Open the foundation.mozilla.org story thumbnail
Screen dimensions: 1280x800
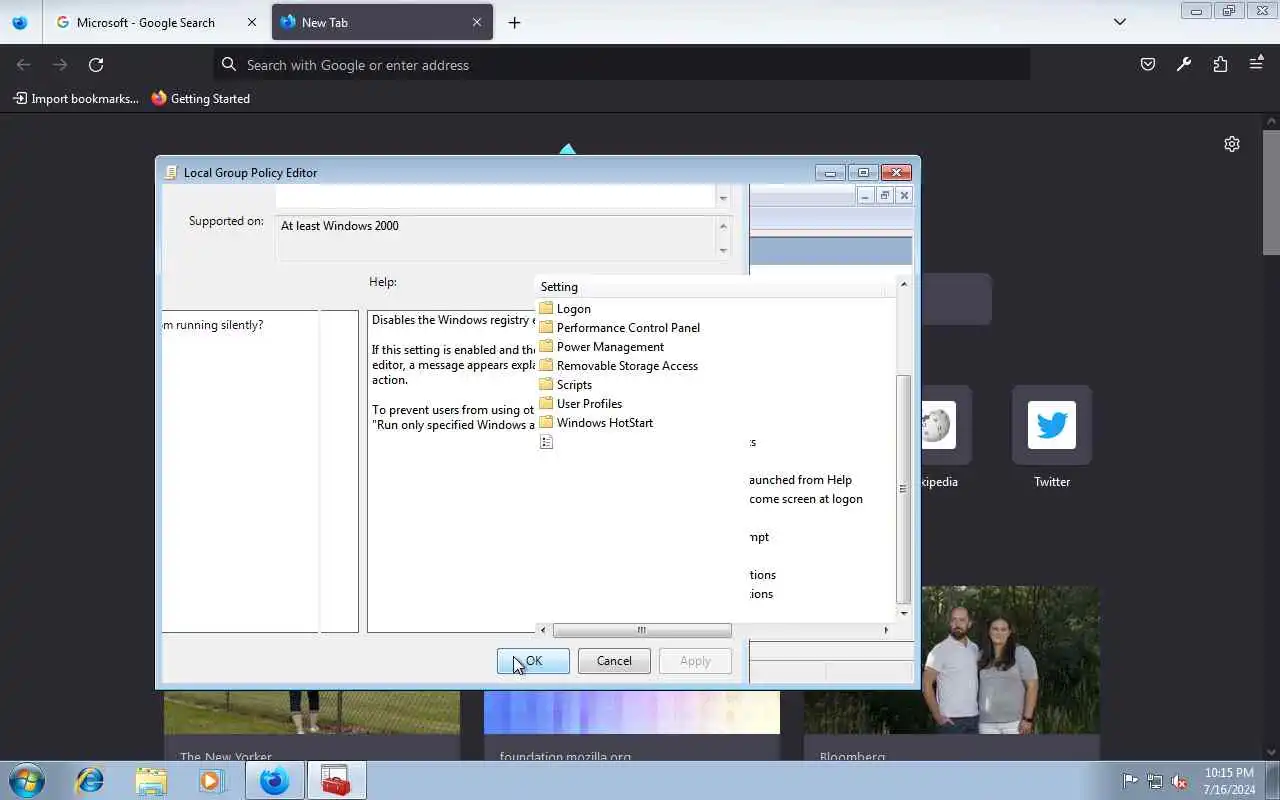(632, 712)
